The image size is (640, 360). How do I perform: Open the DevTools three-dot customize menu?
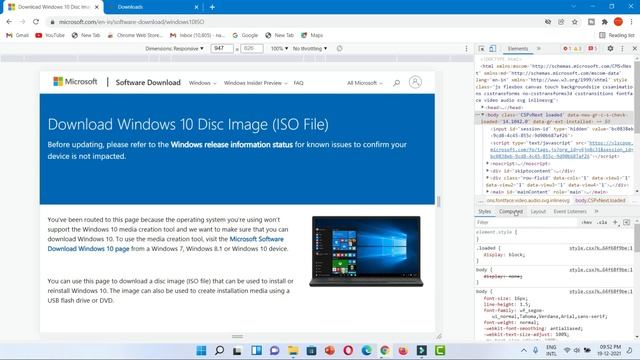point(622,48)
